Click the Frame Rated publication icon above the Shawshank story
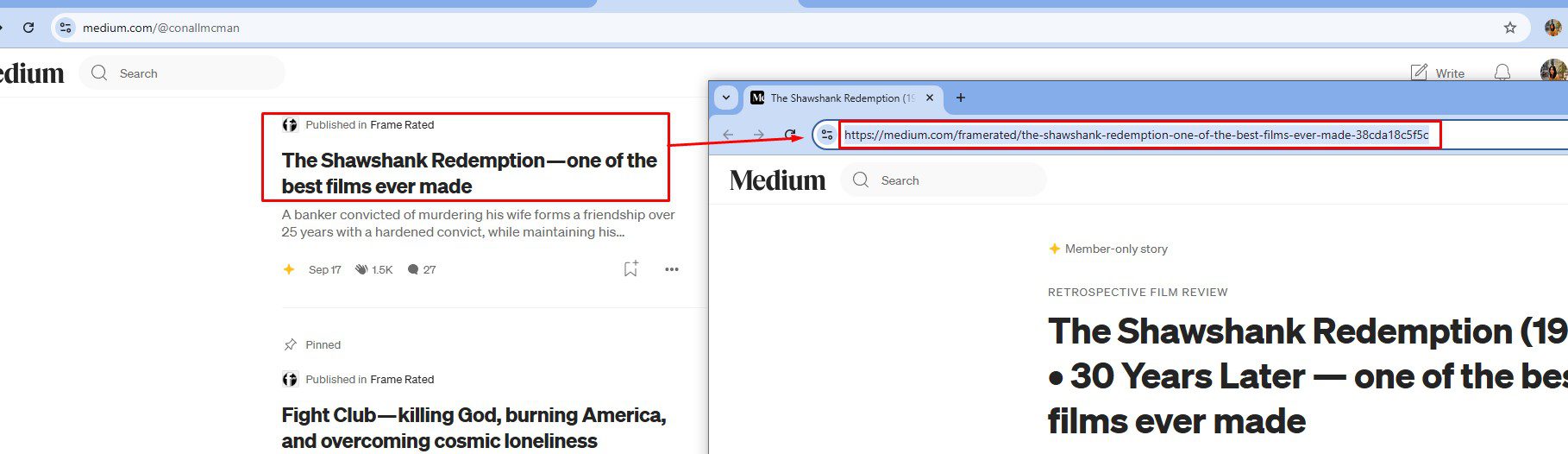Image resolution: width=1568 pixels, height=454 pixels. pyautogui.click(x=290, y=125)
